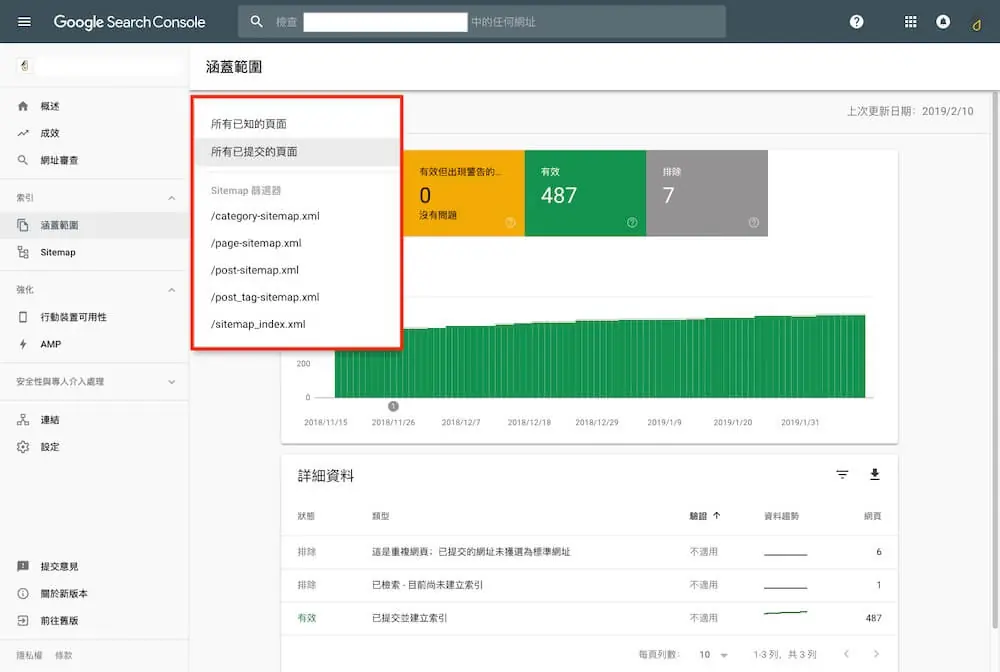
Task: Open 連結 links network icon
Action: coord(23,420)
